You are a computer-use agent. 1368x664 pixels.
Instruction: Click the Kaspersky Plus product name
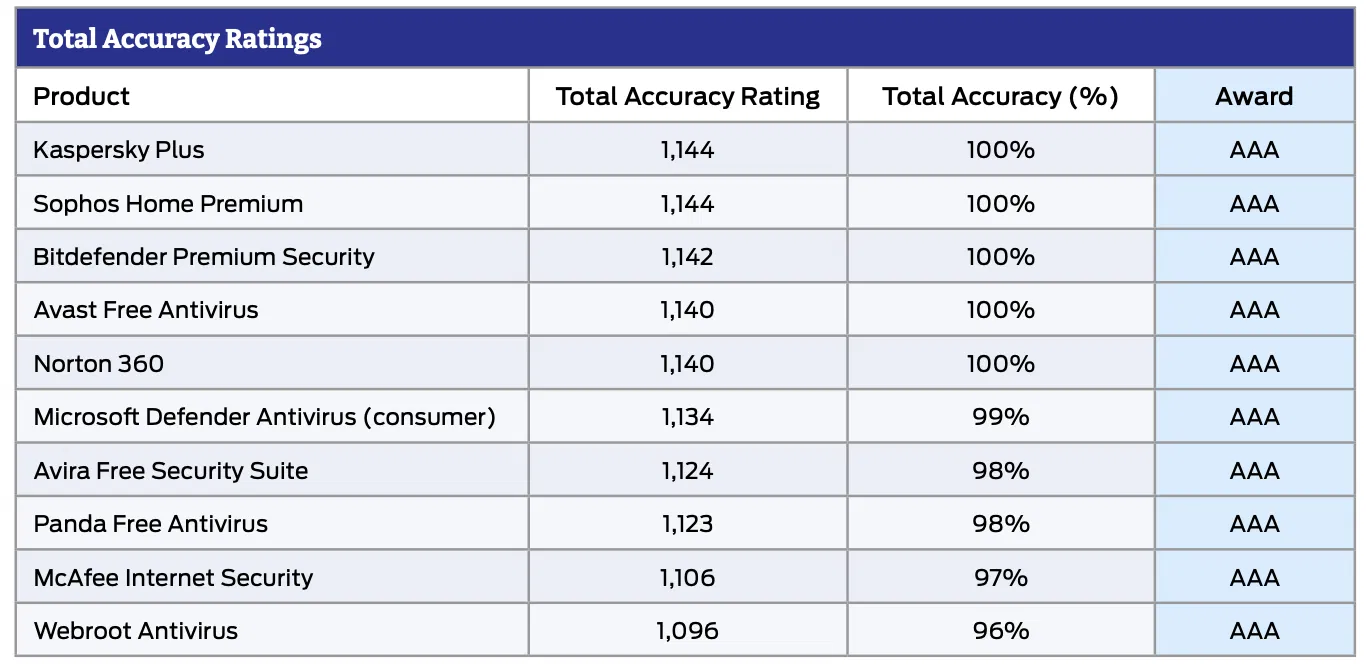[119, 150]
